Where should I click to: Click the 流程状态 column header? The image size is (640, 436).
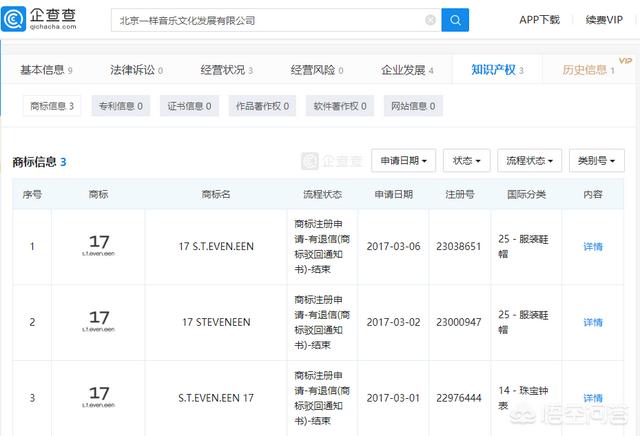pos(322,194)
